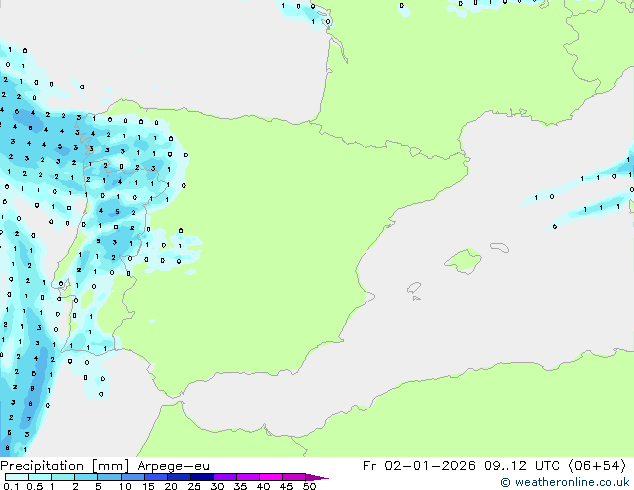Open the weatheronline.co.uk copyright link
Viewport: 634px width, 490px height.
(571, 482)
